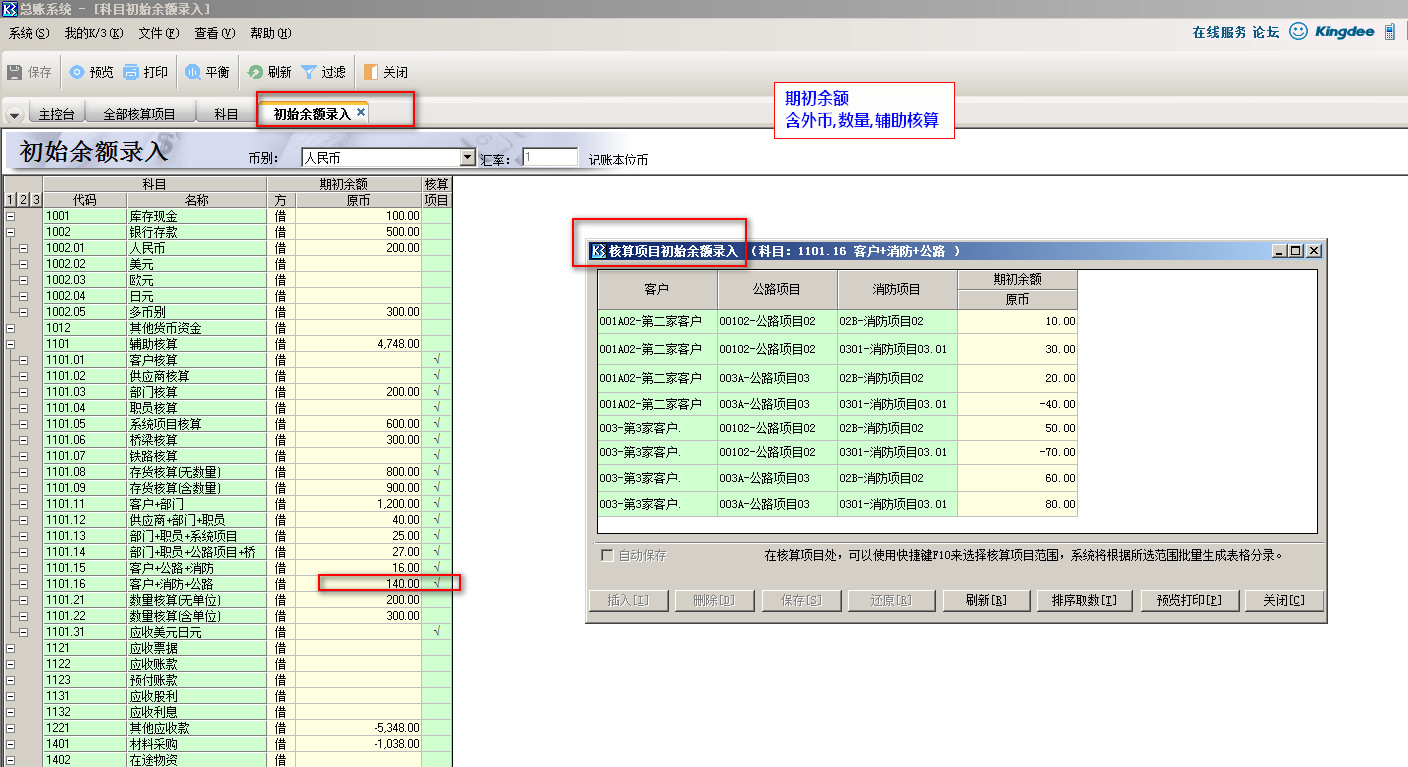Open the 在线服务 link
The height and width of the screenshot is (767, 1408).
[1219, 32]
